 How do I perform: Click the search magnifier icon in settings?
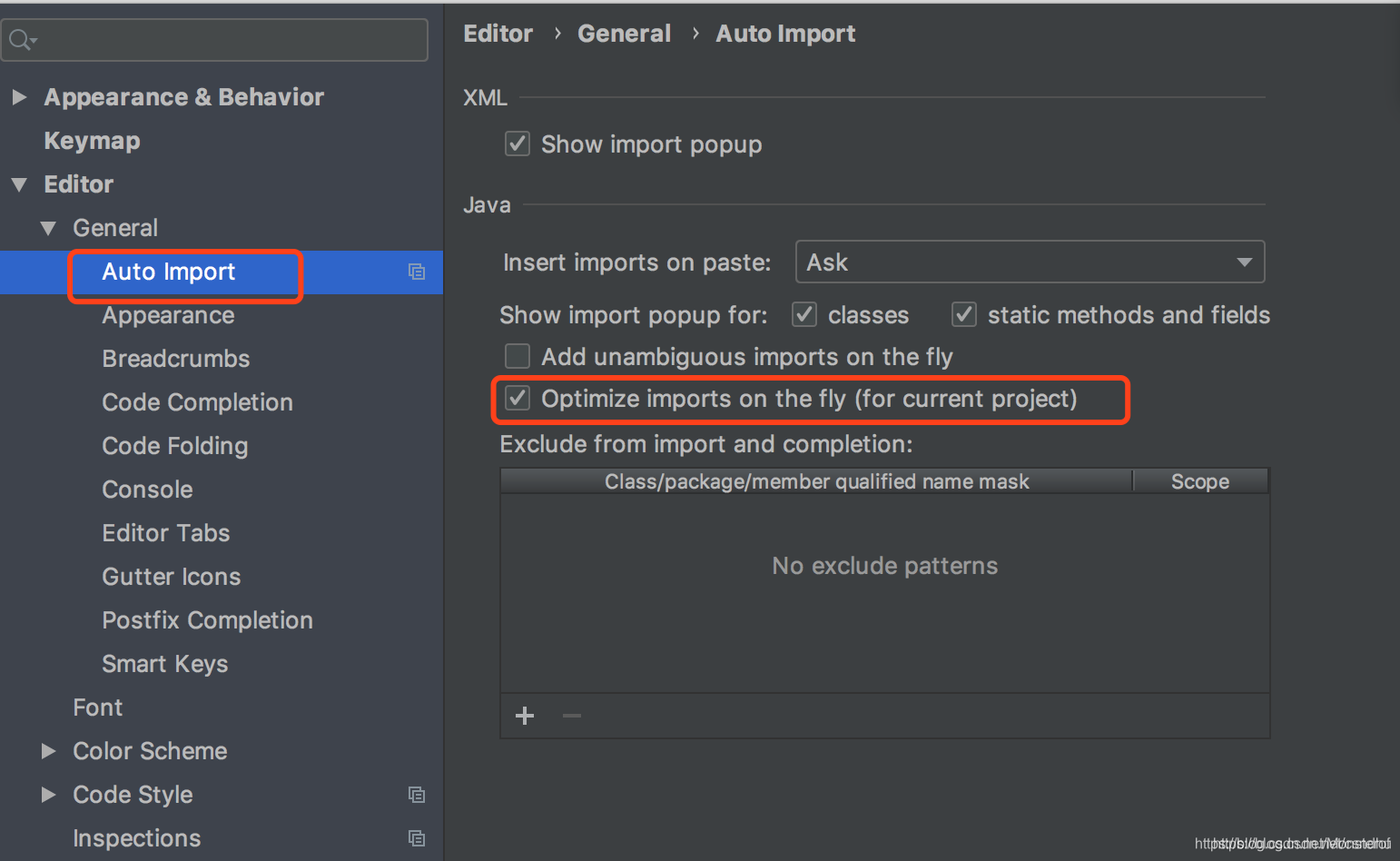tap(22, 40)
